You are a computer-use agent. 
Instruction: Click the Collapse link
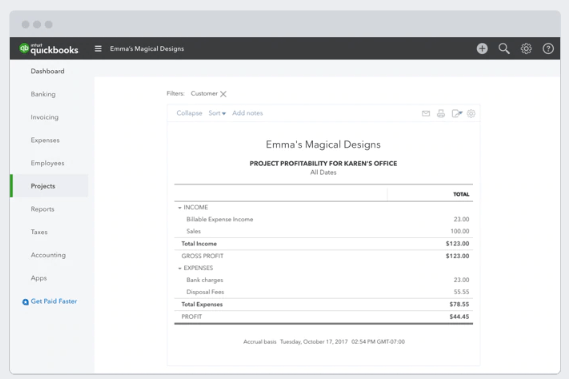point(189,113)
